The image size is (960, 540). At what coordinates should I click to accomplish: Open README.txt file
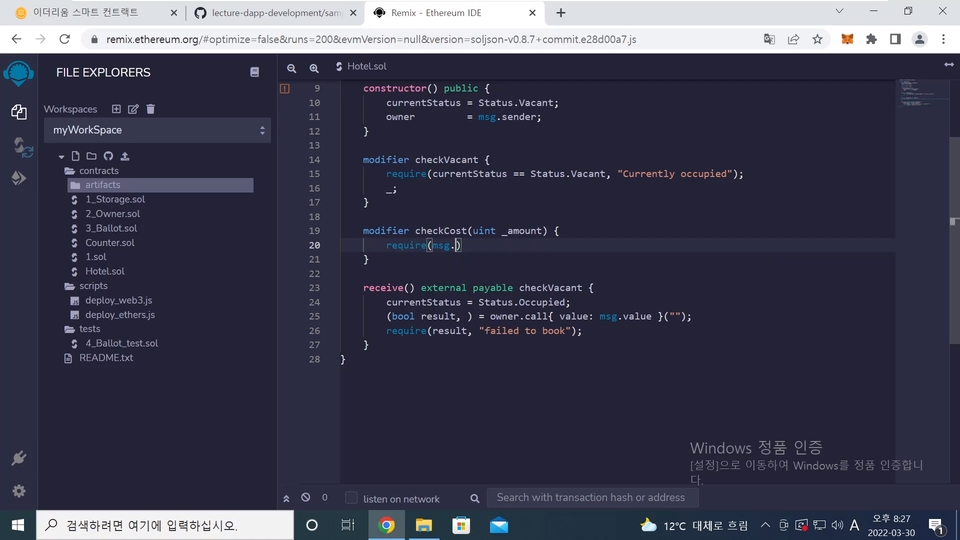point(106,358)
